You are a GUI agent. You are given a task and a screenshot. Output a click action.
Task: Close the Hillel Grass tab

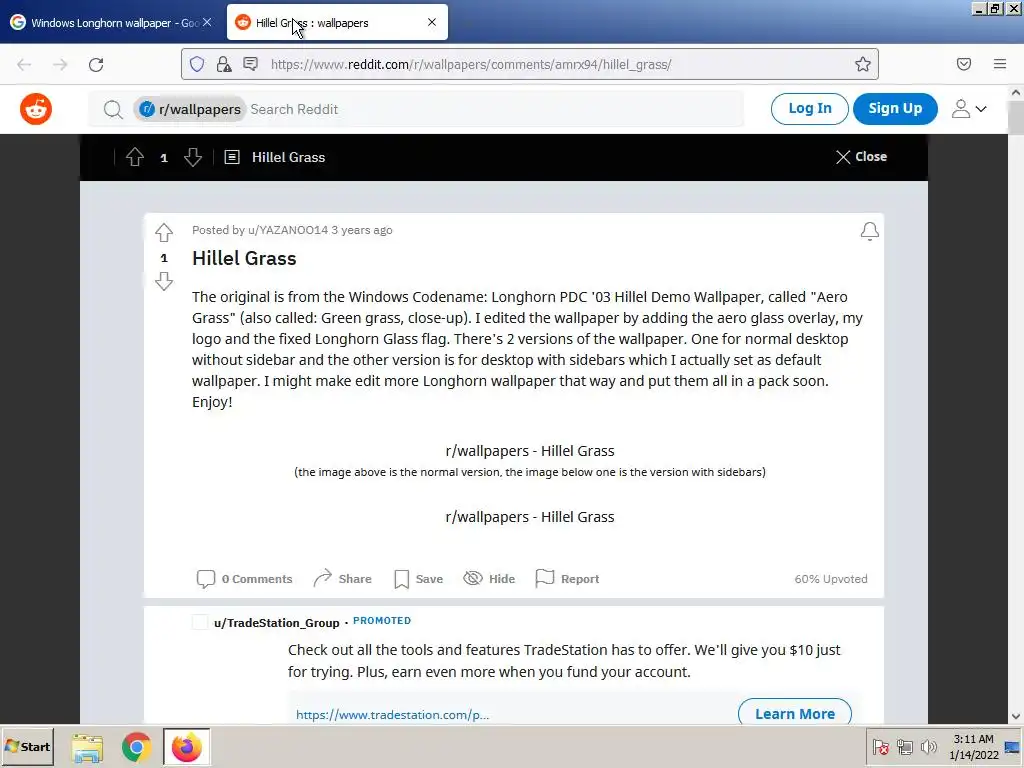(432, 22)
